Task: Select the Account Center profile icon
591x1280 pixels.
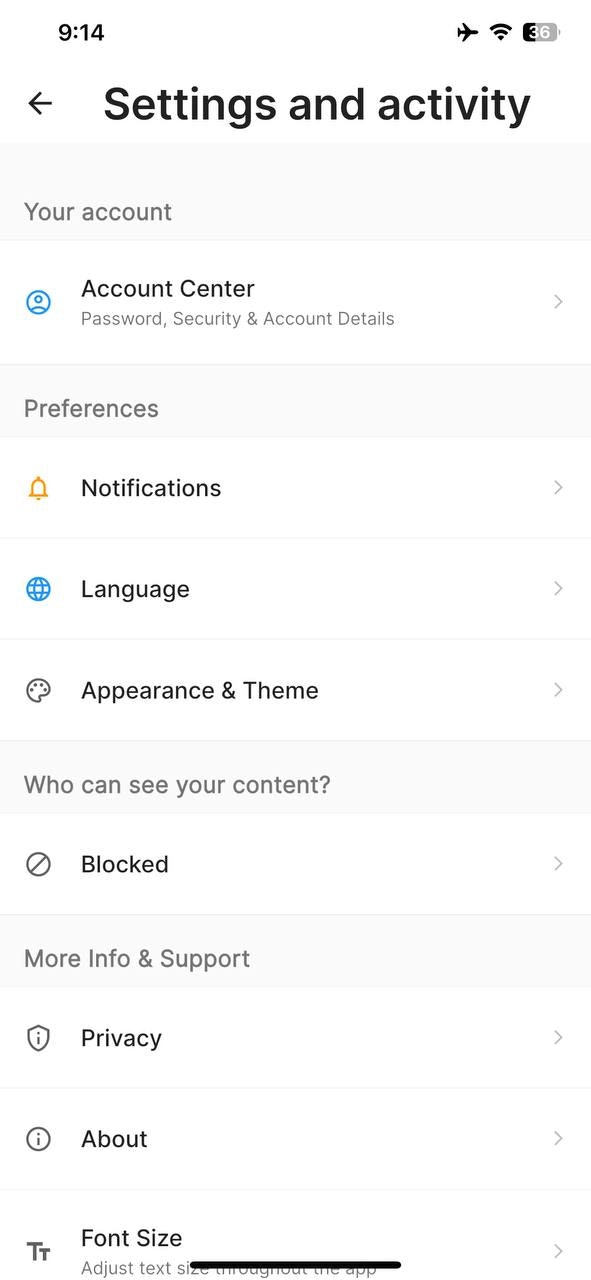Action: [x=38, y=301]
